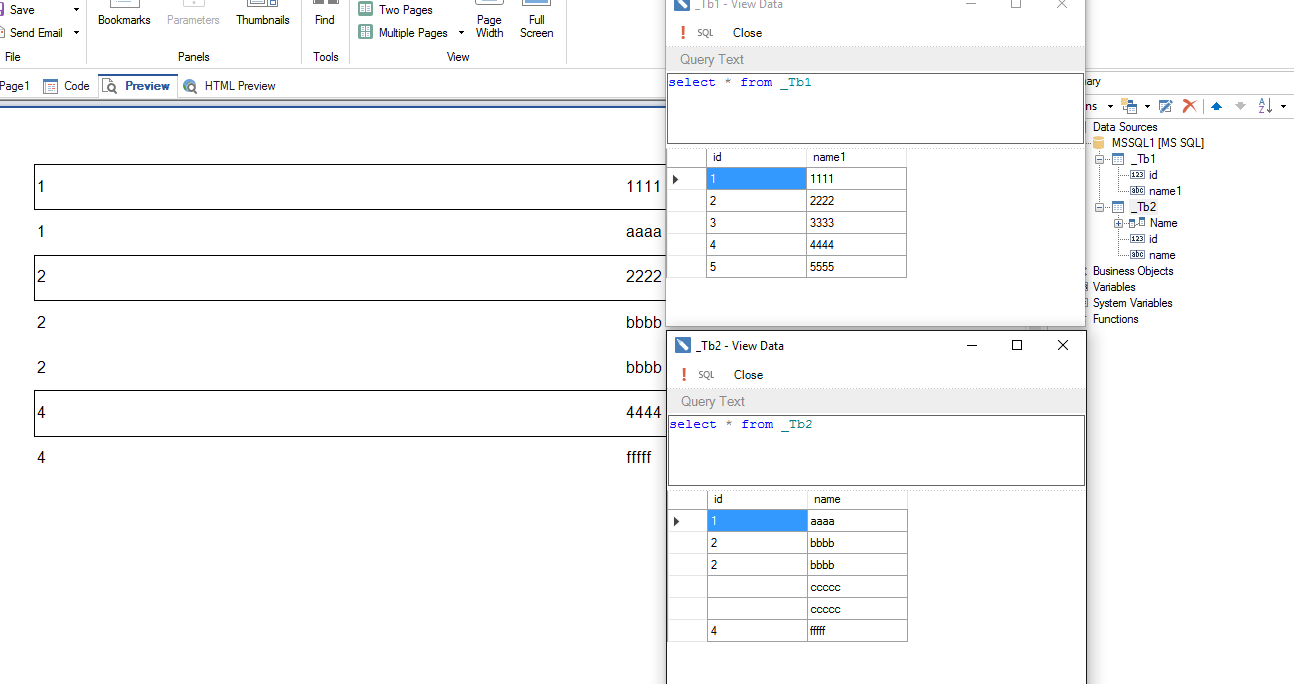Switch to the Preview tab
The width and height of the screenshot is (1294, 684).
pos(137,86)
